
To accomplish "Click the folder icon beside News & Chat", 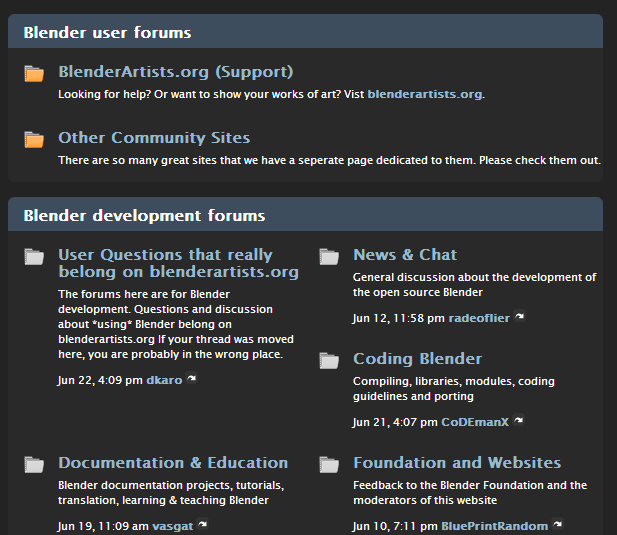I will 329,257.
